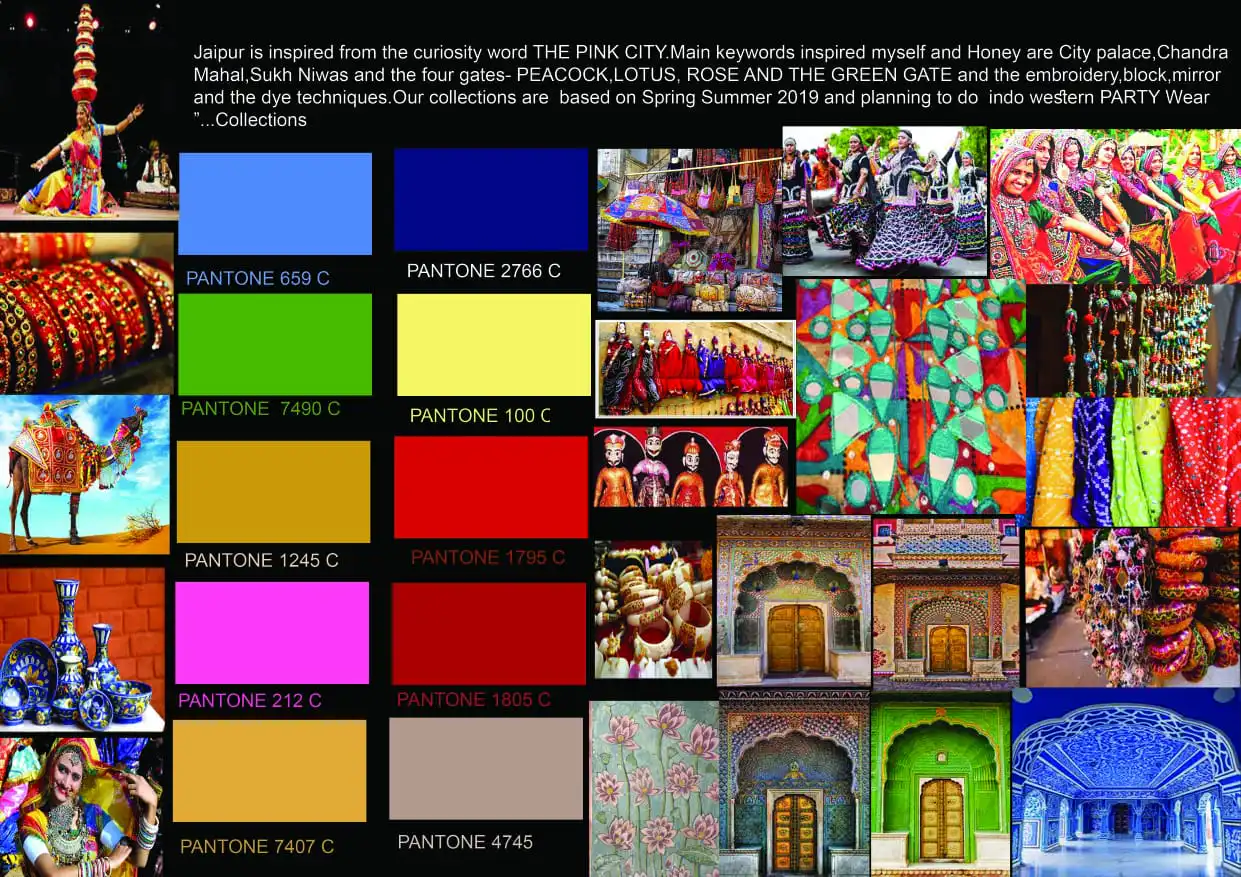Open the dancers in black dresses photo
1241x877 pixels.
(x=885, y=201)
